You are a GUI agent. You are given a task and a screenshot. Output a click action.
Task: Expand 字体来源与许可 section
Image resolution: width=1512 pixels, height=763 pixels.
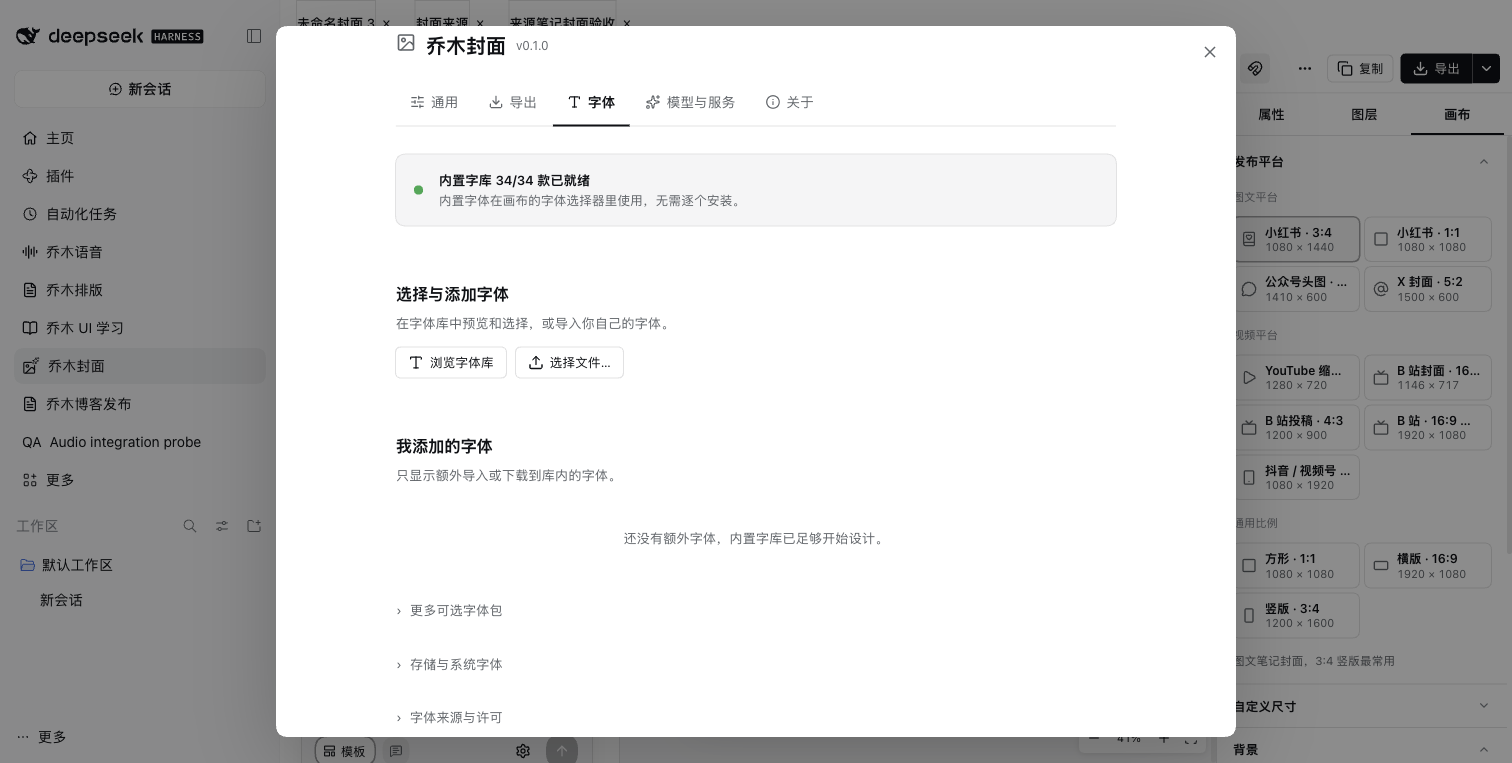pos(449,717)
